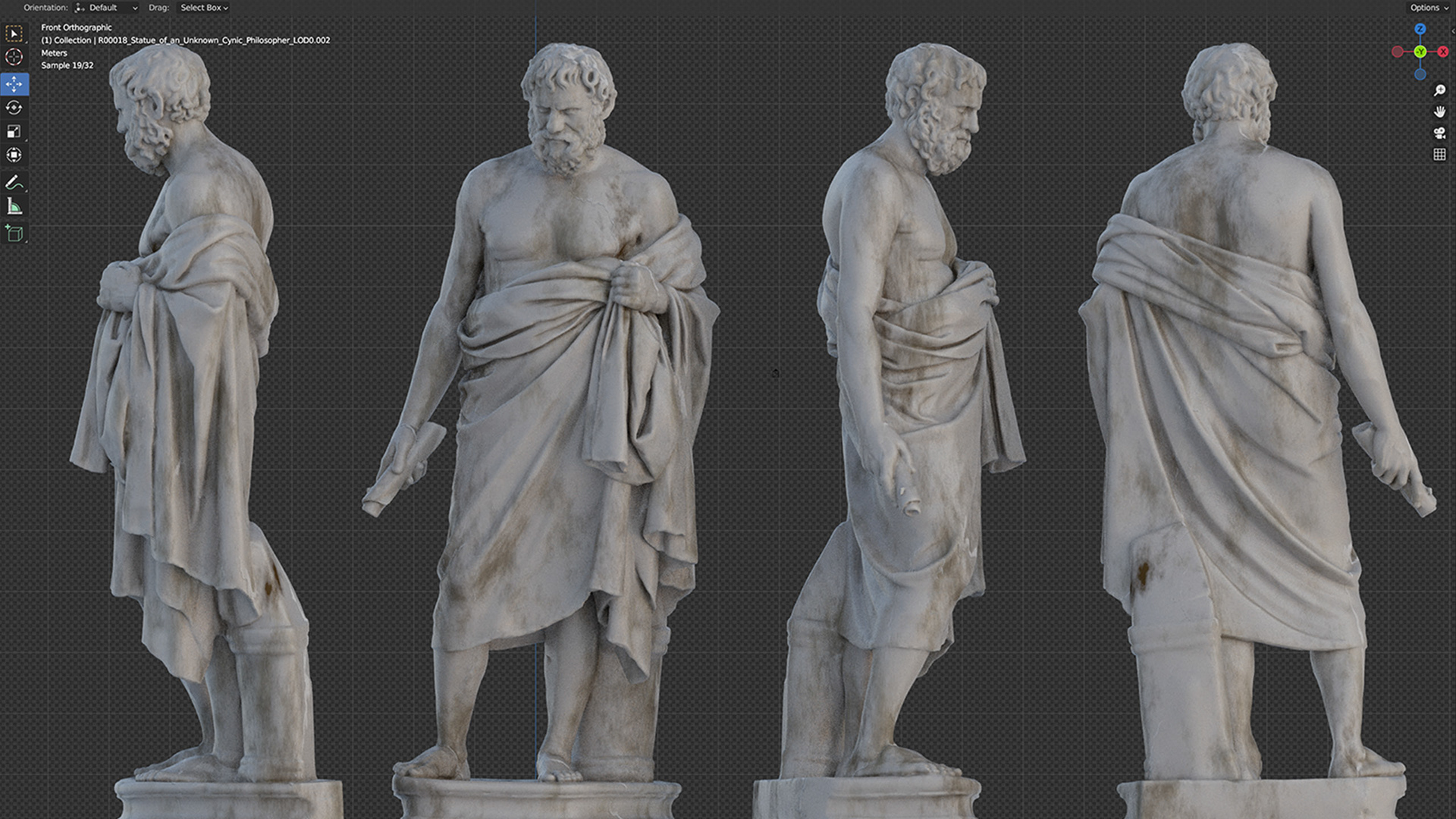Select the Transform tool
Image resolution: width=1456 pixels, height=819 pixels.
point(14,155)
